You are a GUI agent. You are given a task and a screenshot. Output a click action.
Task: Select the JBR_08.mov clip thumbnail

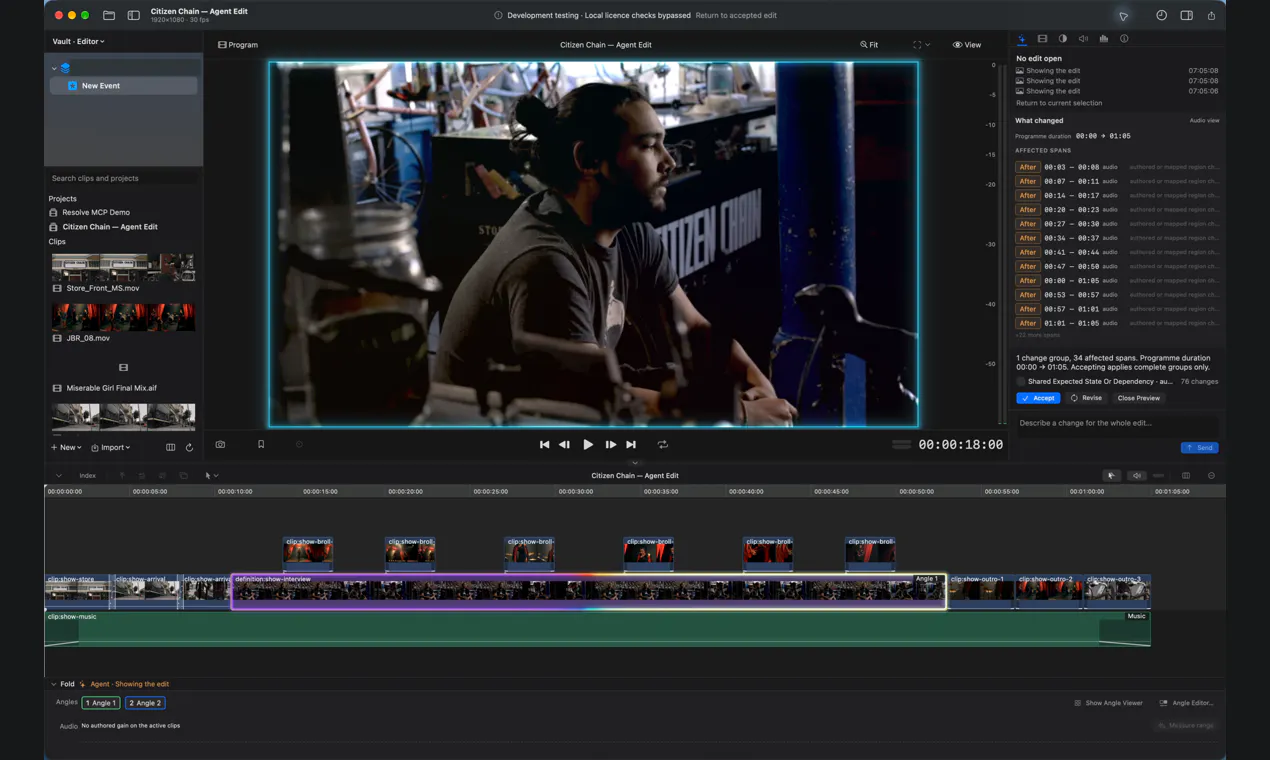click(123, 317)
